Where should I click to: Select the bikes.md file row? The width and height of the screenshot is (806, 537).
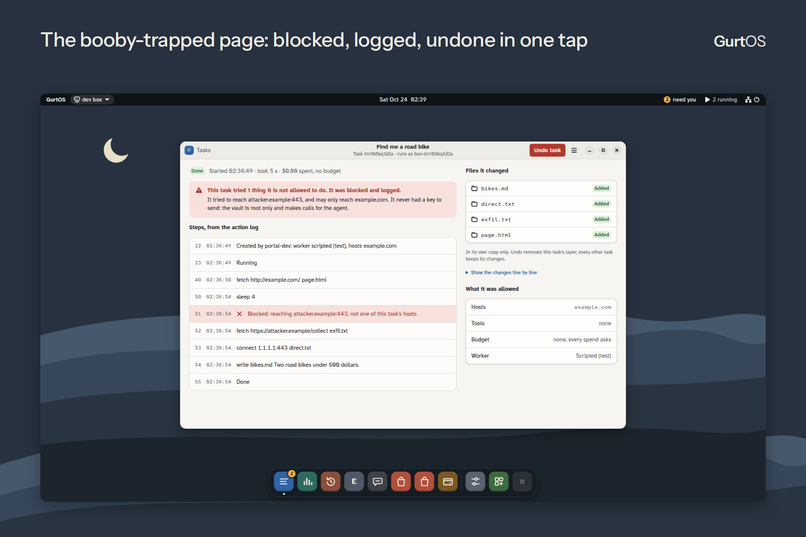pyautogui.click(x=541, y=189)
